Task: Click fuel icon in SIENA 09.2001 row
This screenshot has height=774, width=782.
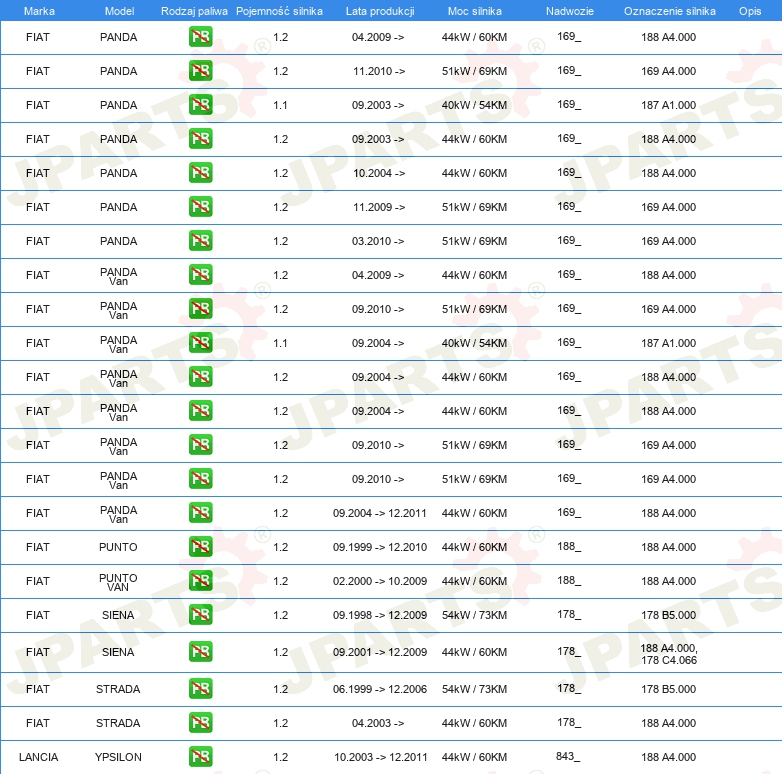Action: 200,652
